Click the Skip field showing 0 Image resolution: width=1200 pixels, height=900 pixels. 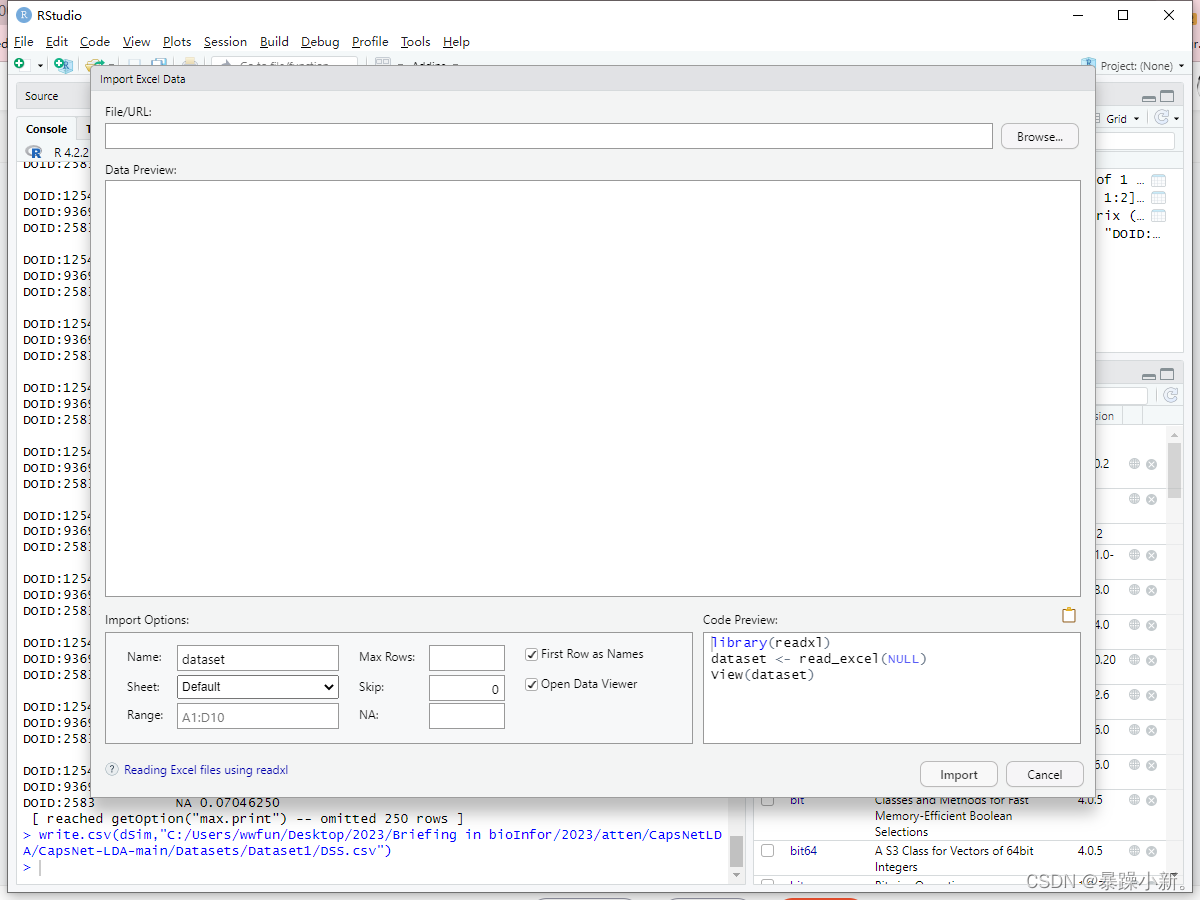[467, 688]
